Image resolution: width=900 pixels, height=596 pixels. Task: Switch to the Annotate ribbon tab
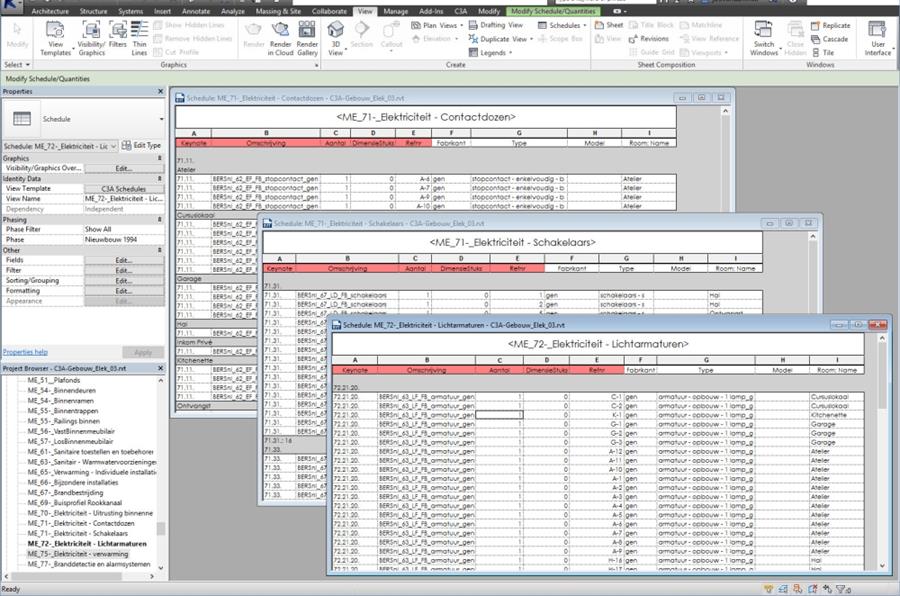pyautogui.click(x=197, y=11)
